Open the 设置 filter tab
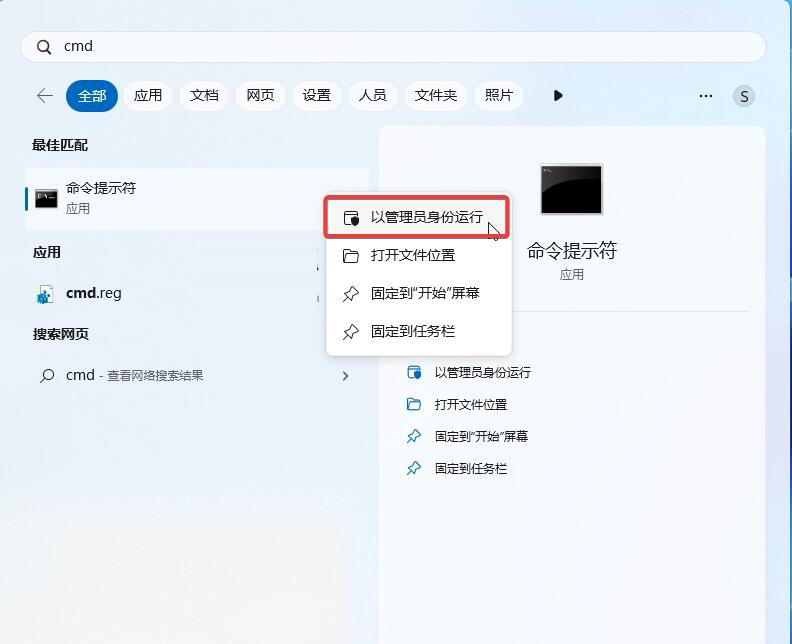 tap(317, 95)
